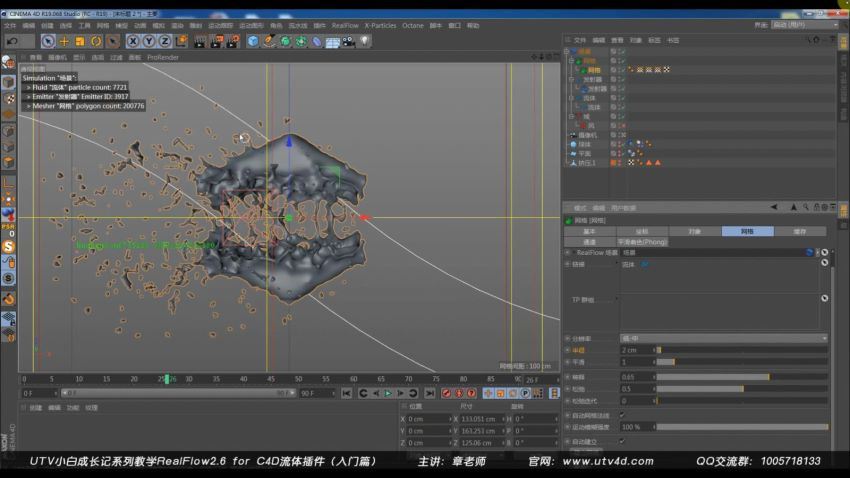The height and width of the screenshot is (478, 850).
Task: Collapse the 域 group node
Action: [571, 117]
